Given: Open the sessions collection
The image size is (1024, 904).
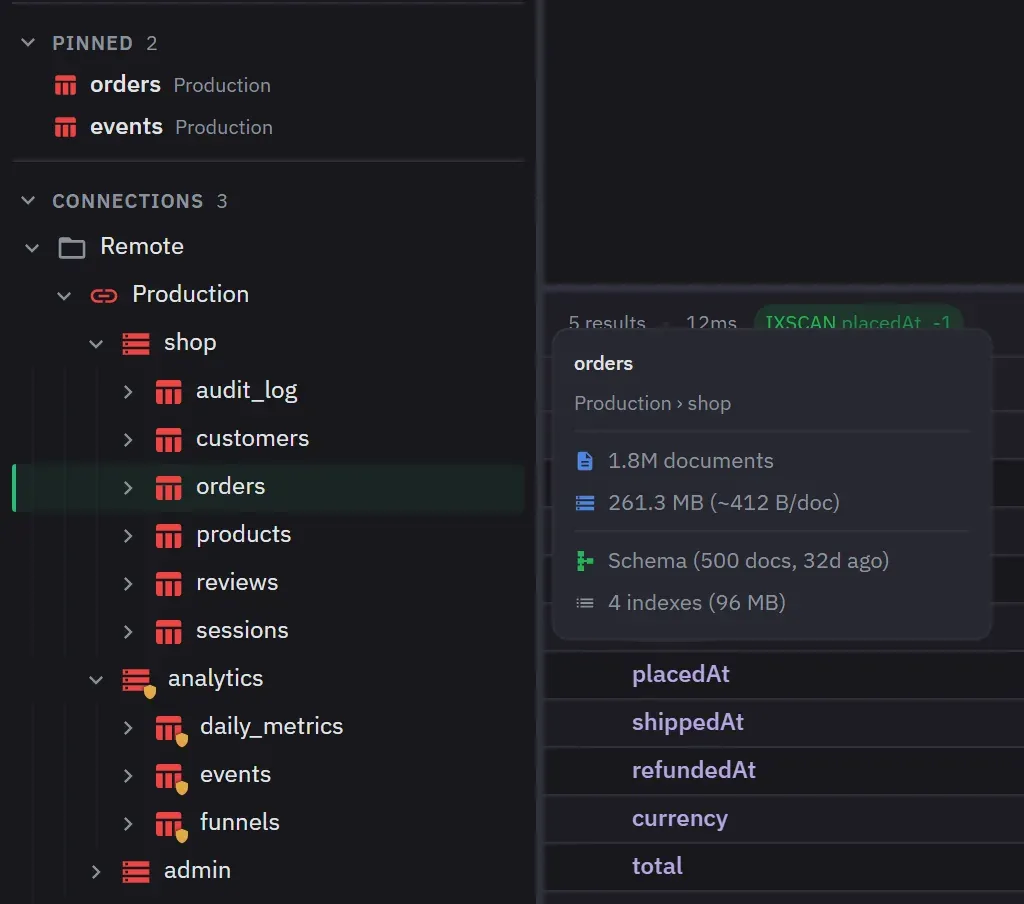Looking at the screenshot, I should (242, 630).
